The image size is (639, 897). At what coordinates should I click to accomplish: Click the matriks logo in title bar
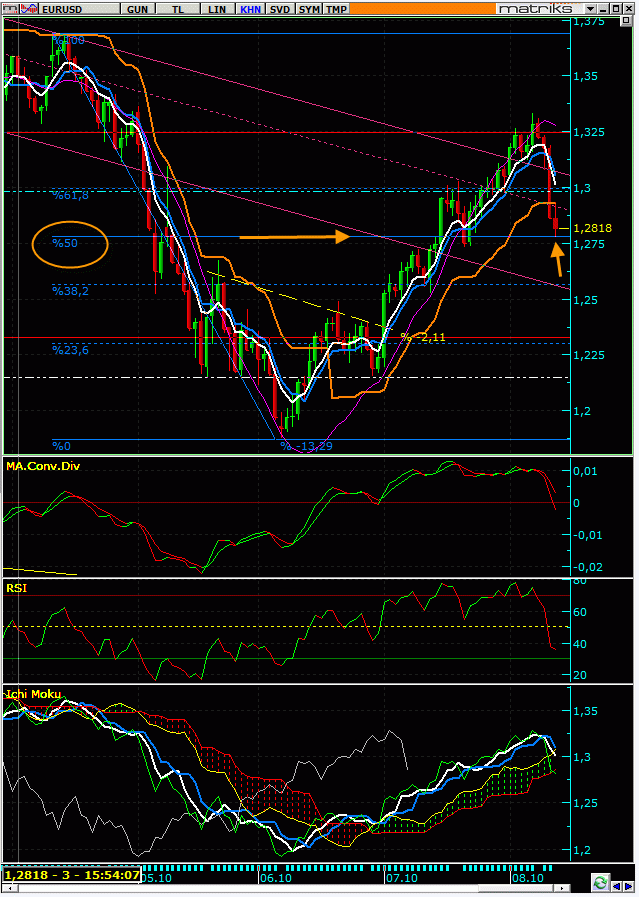tap(535, 8)
